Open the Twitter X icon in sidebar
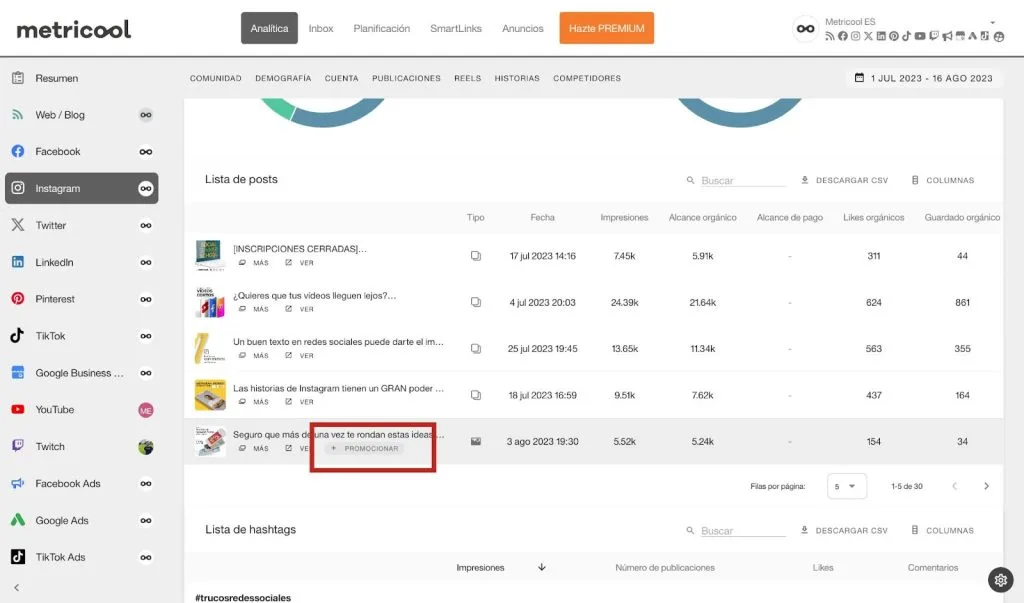1024x603 pixels. (x=18, y=225)
